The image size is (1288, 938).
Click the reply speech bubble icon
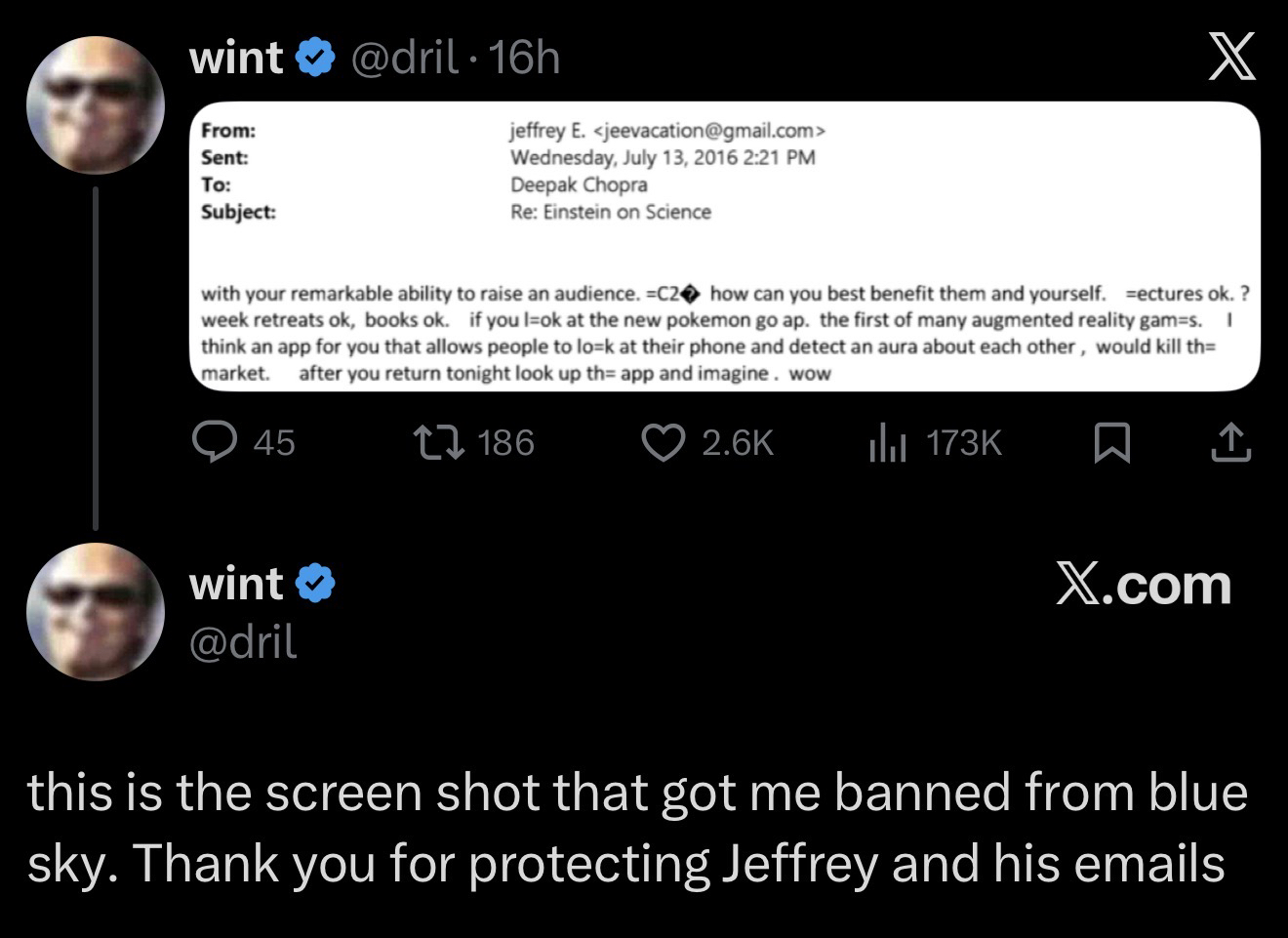tap(210, 442)
